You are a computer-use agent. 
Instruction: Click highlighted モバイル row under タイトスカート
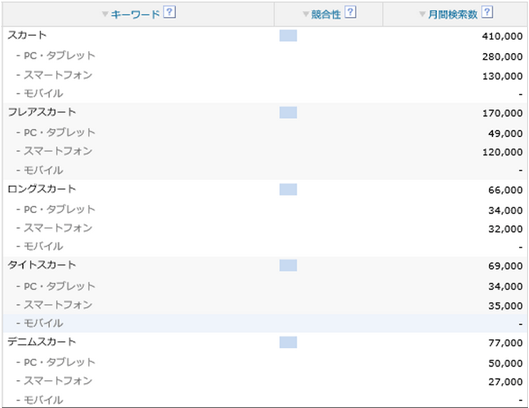(x=264, y=323)
